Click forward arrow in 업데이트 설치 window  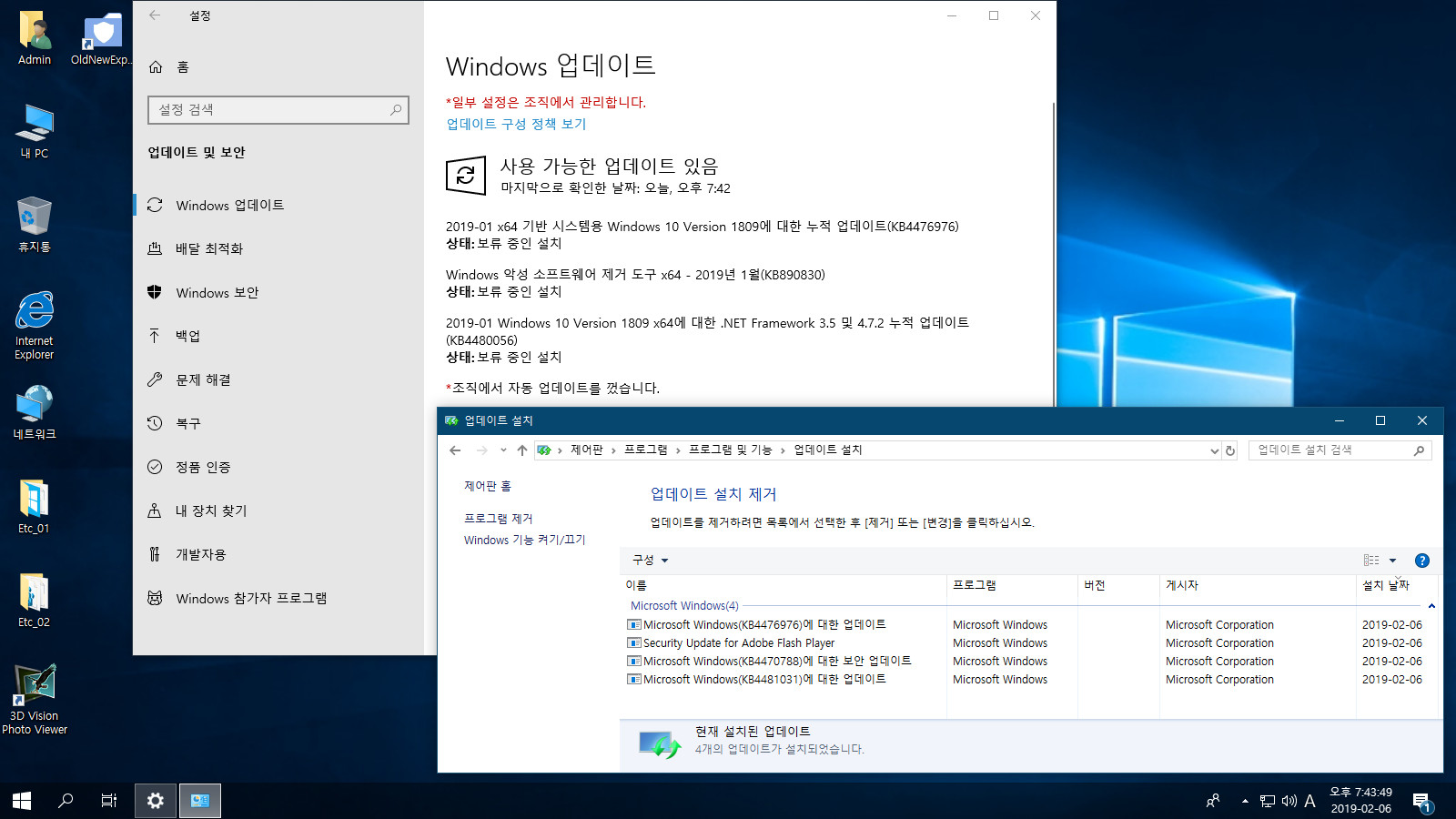point(481,450)
